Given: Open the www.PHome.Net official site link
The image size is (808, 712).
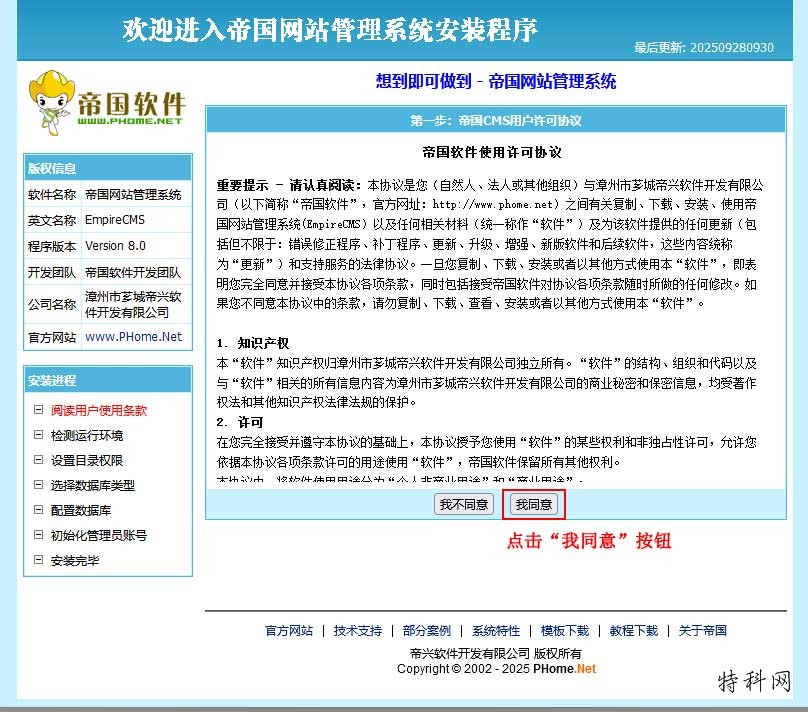Looking at the screenshot, I should tap(133, 337).
